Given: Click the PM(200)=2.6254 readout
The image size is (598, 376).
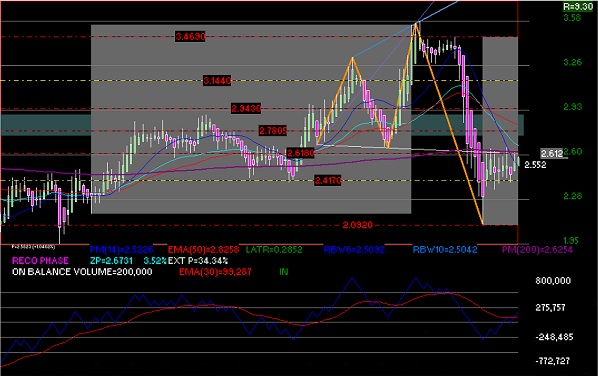Looking at the screenshot, I should [537, 250].
